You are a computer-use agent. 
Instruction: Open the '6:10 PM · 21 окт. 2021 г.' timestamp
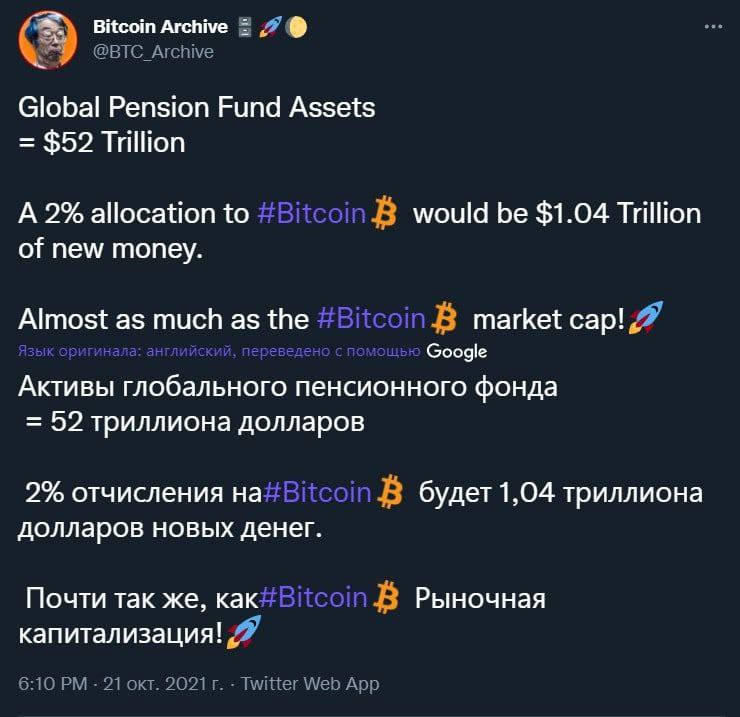[121, 684]
